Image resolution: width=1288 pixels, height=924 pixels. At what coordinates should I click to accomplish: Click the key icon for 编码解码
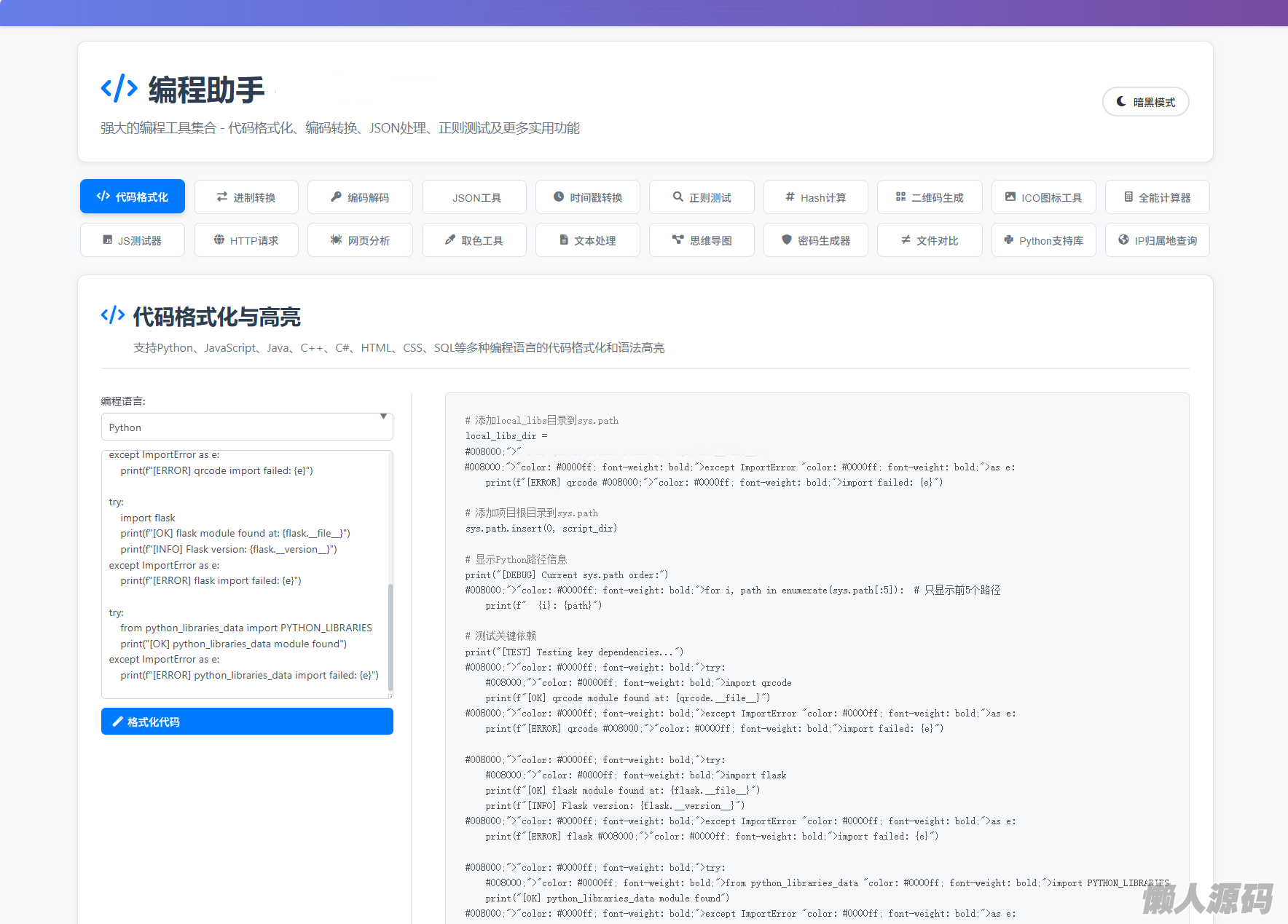(336, 197)
